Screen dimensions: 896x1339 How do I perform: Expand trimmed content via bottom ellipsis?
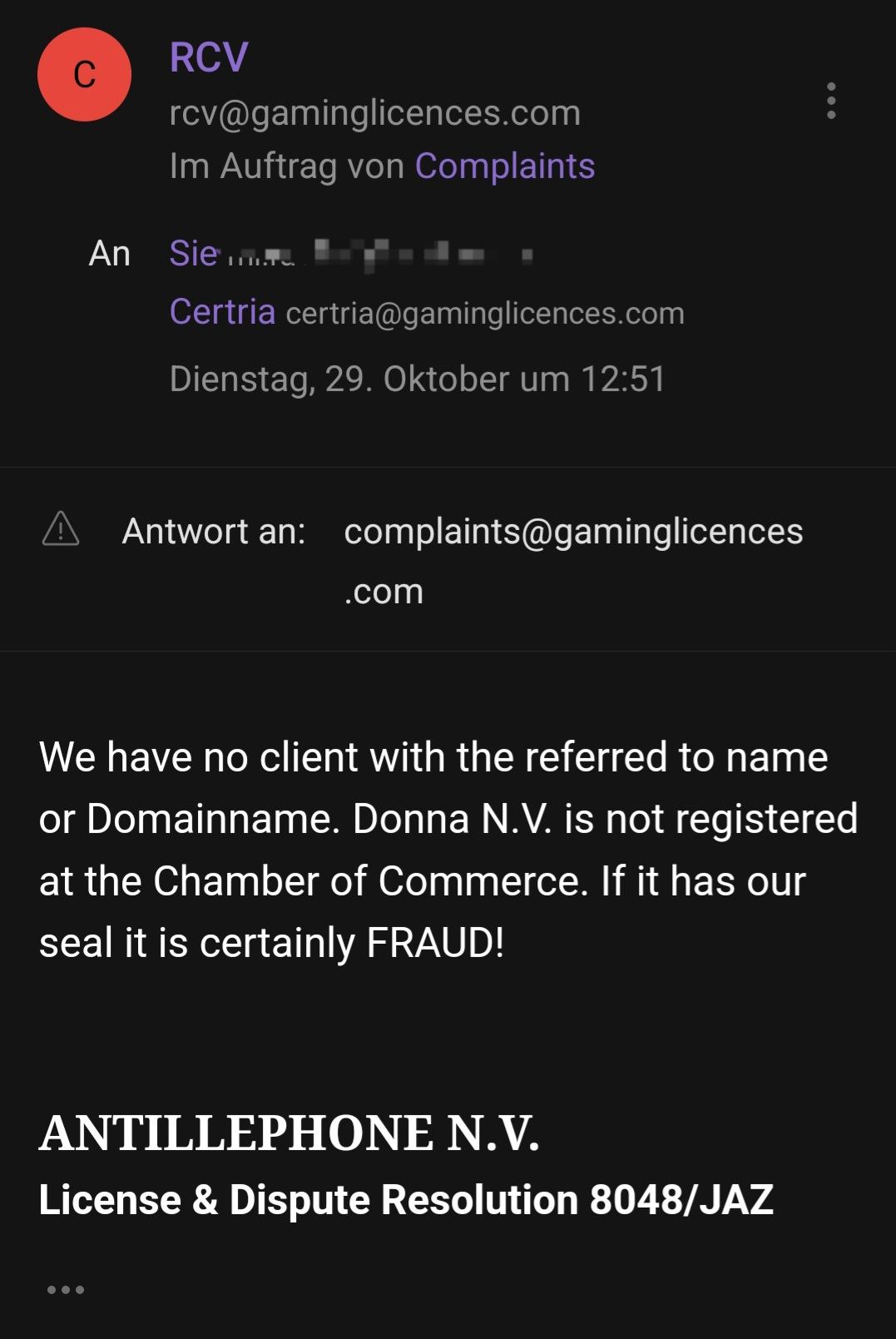[66, 1289]
